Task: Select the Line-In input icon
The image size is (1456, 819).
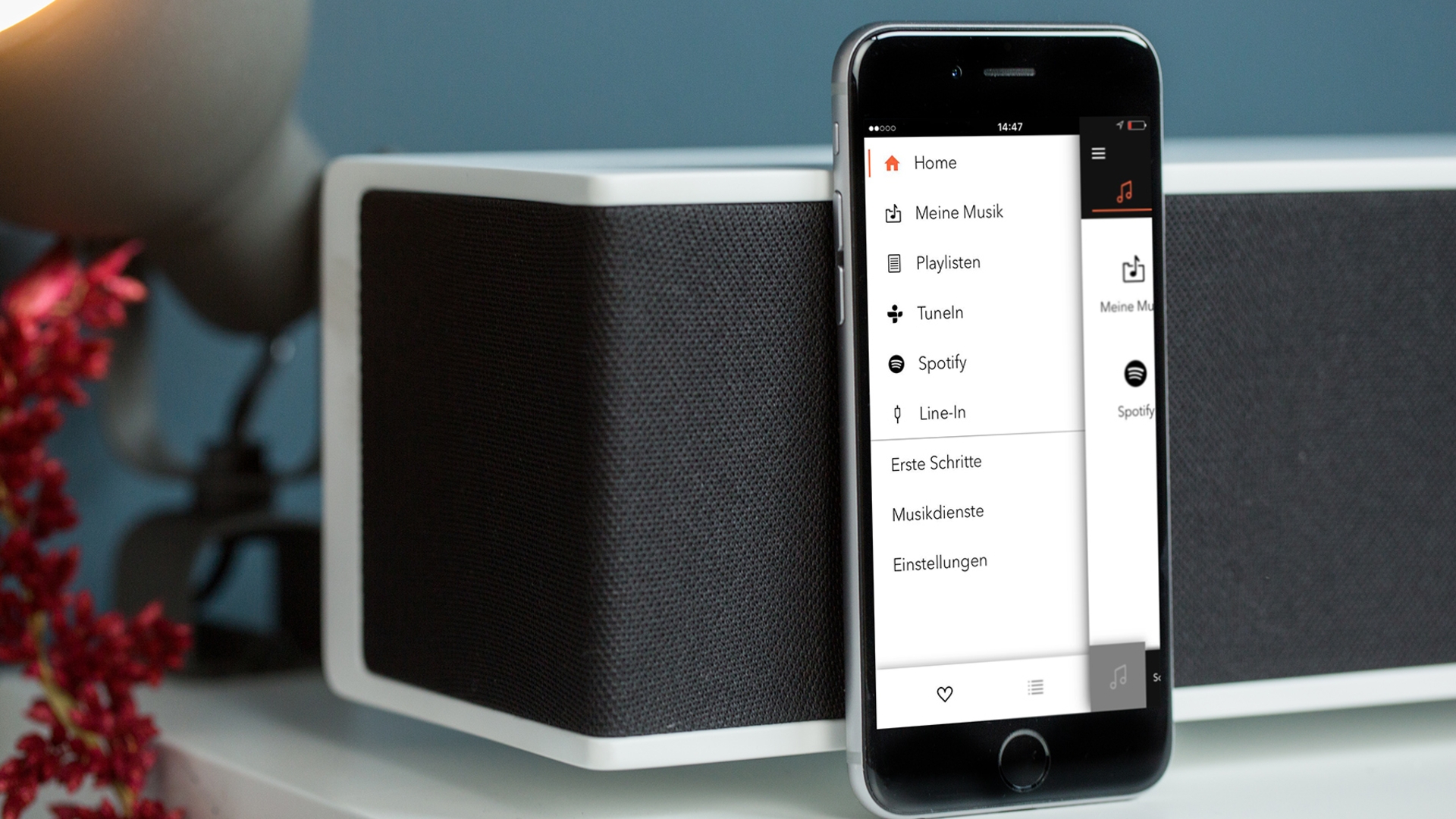Action: [893, 415]
